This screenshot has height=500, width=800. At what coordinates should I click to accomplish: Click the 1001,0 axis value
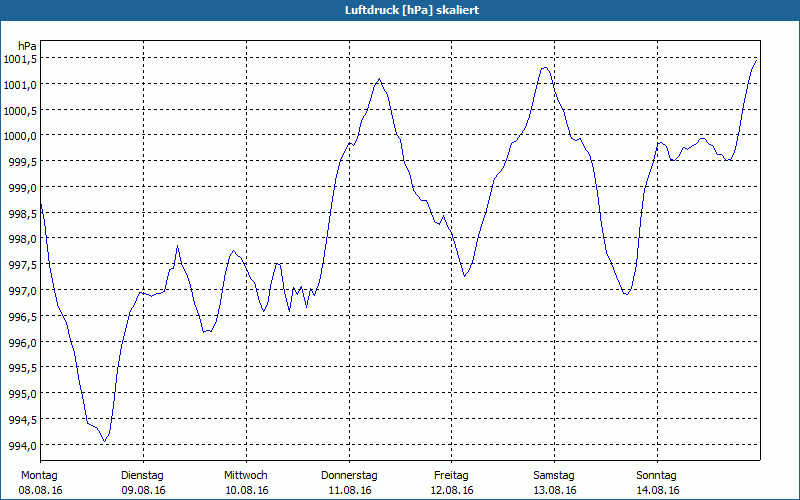pos(20,85)
